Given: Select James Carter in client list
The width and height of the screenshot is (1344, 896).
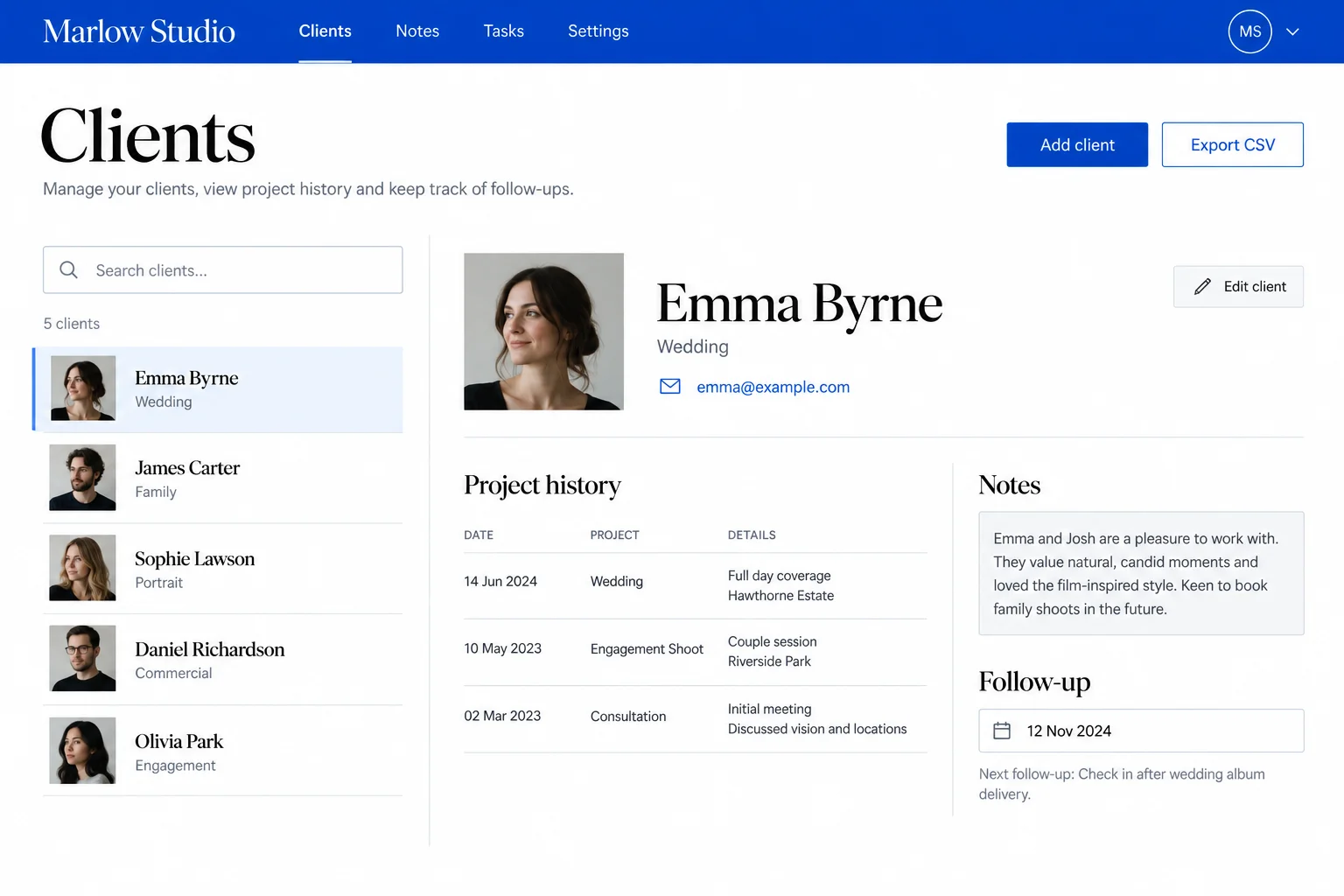Looking at the screenshot, I should (223, 479).
